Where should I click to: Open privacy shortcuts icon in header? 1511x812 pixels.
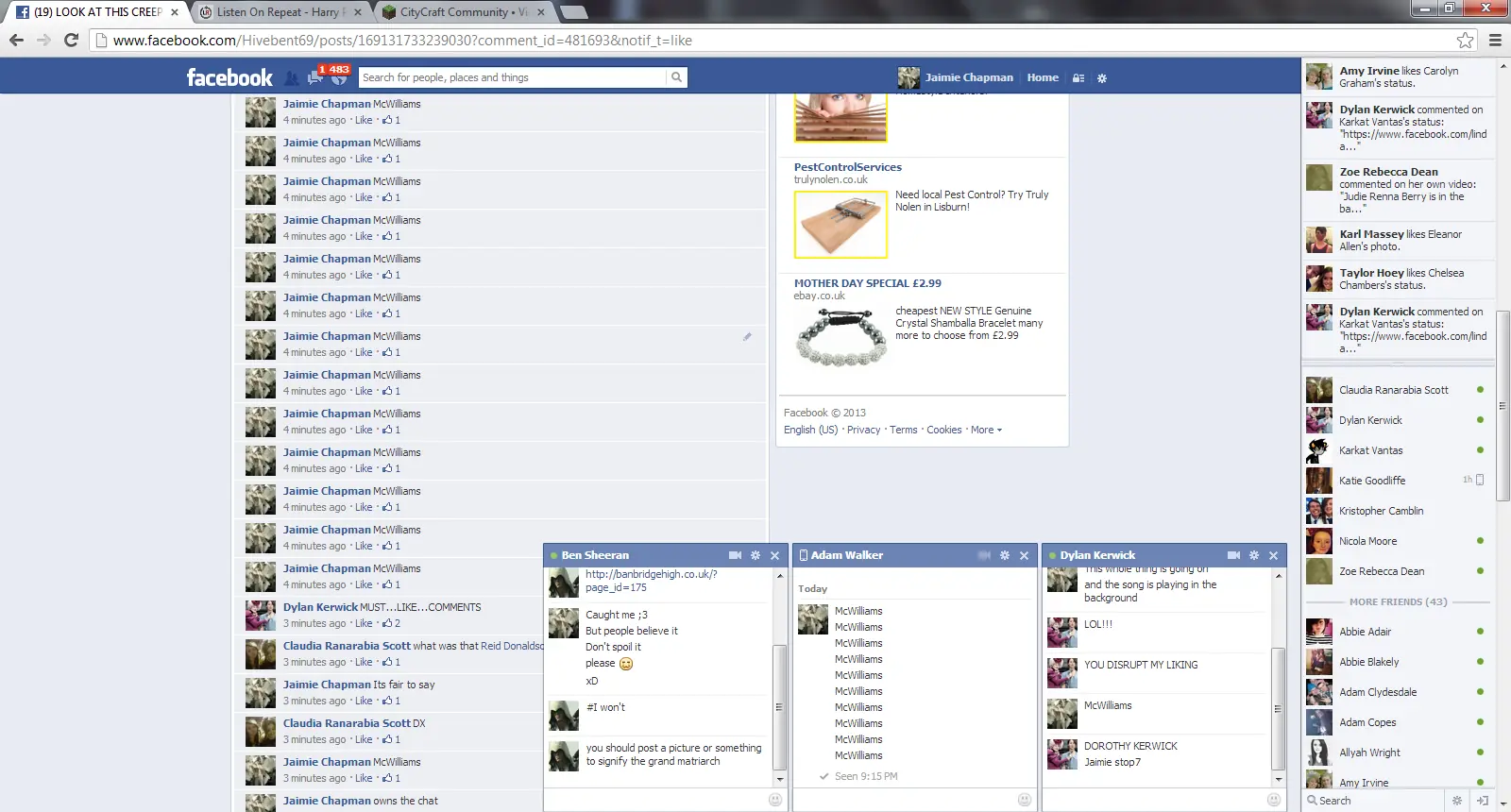1078,78
